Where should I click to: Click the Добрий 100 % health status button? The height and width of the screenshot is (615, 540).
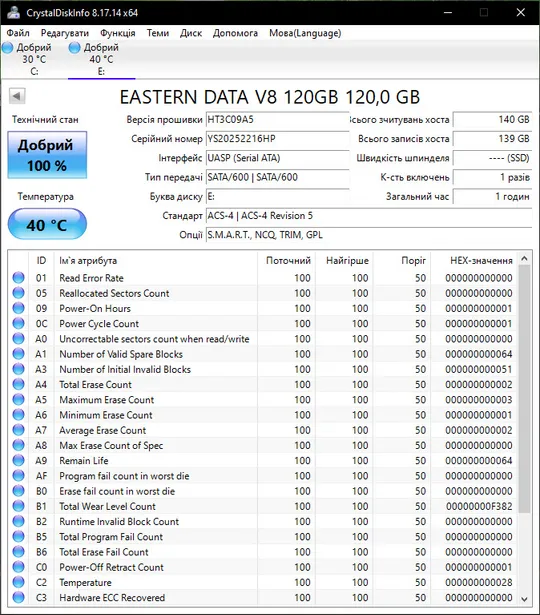[x=47, y=155]
